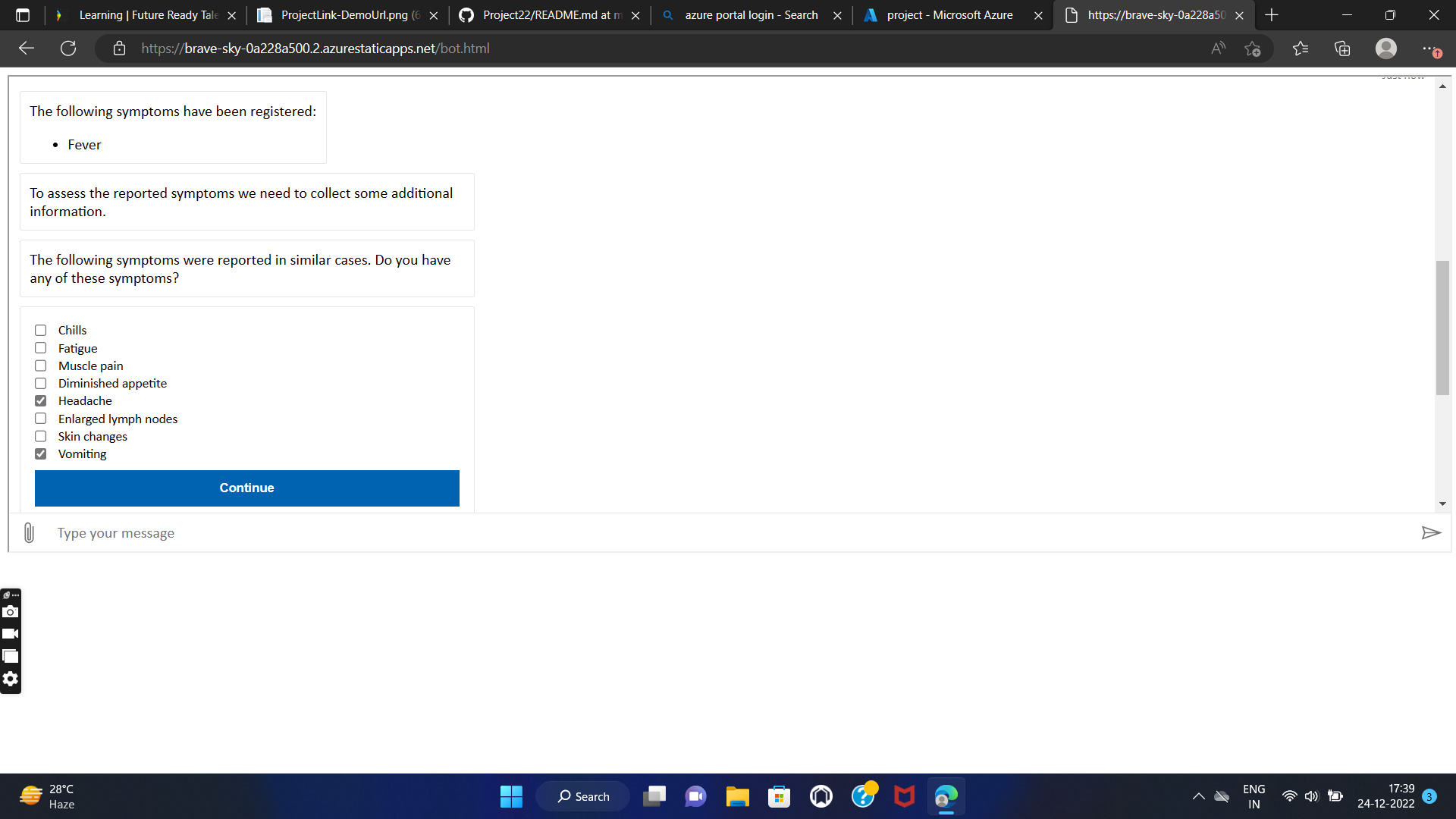The image size is (1456, 819).
Task: Switch to the project - Microsoft Azure tab
Action: click(949, 15)
